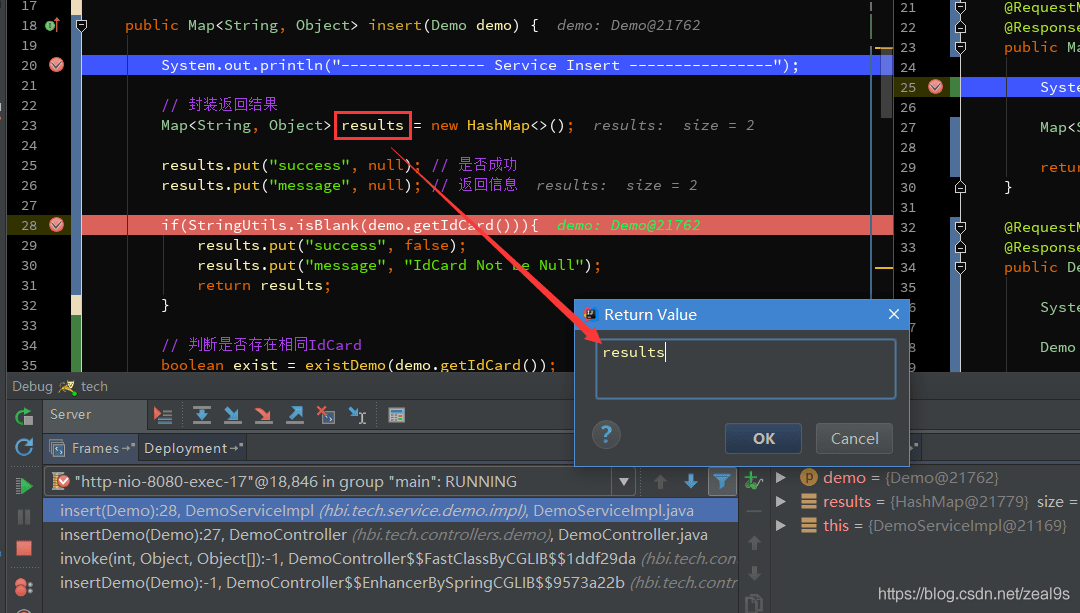1080x613 pixels.
Task: Expand the results variable node
Action: tap(780, 501)
